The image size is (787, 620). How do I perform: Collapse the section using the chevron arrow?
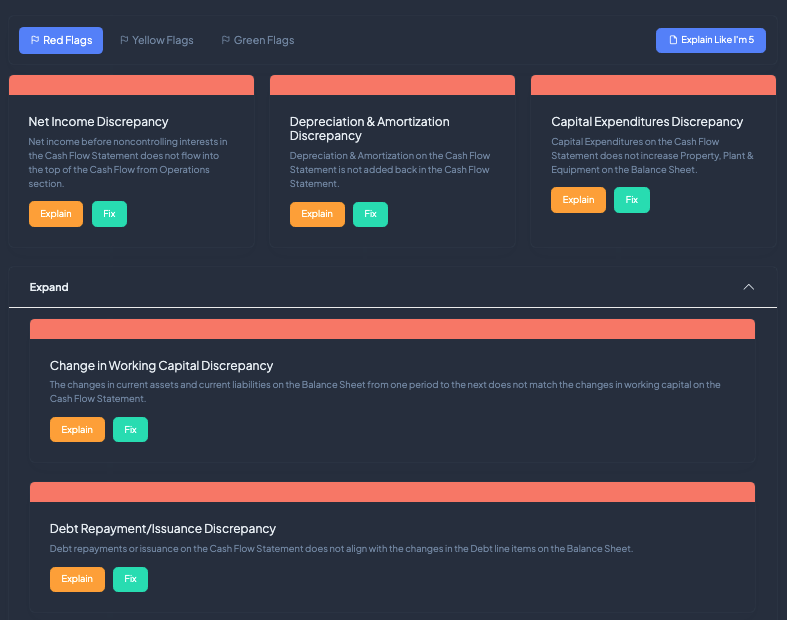(749, 287)
